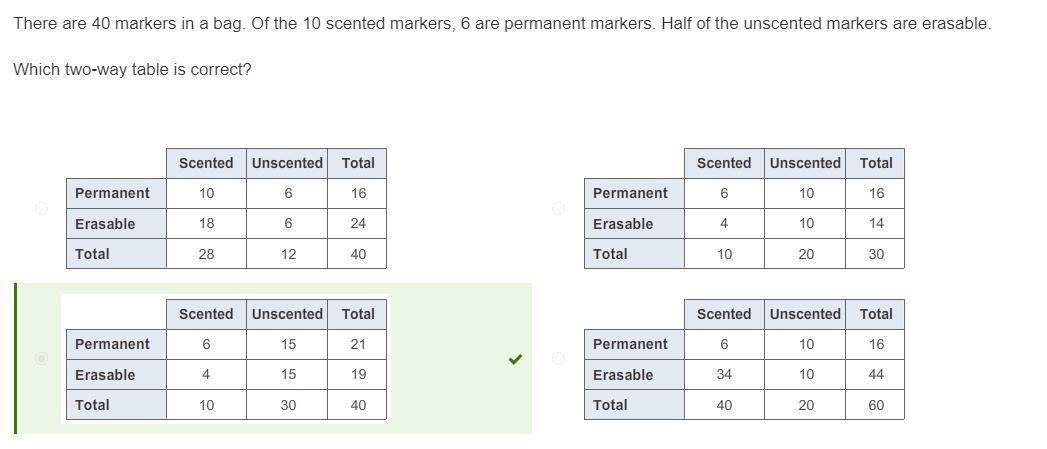
Task: Click the cell with value 24
Action: click(358, 224)
